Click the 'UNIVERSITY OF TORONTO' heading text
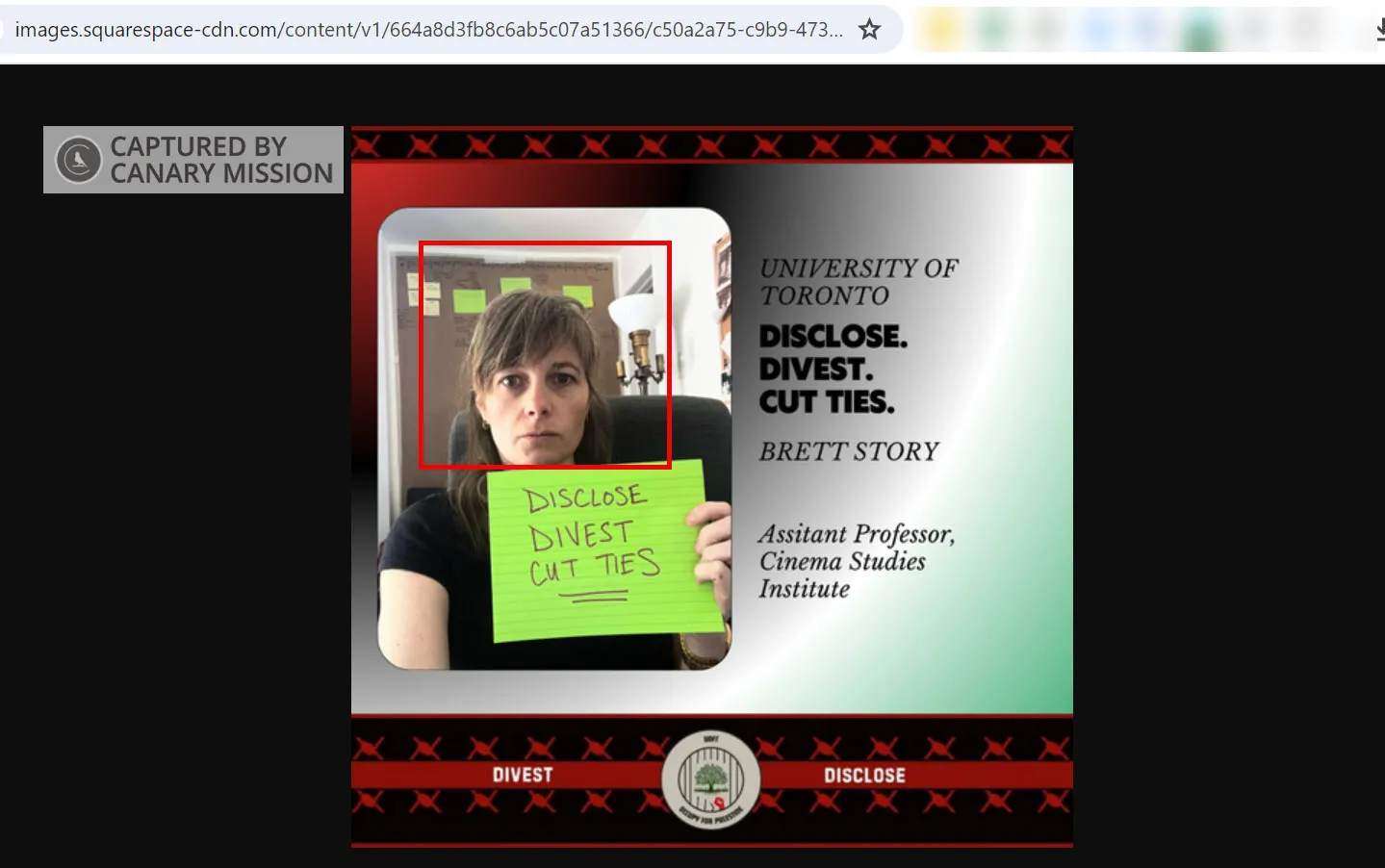The width and height of the screenshot is (1385, 868). 859,282
